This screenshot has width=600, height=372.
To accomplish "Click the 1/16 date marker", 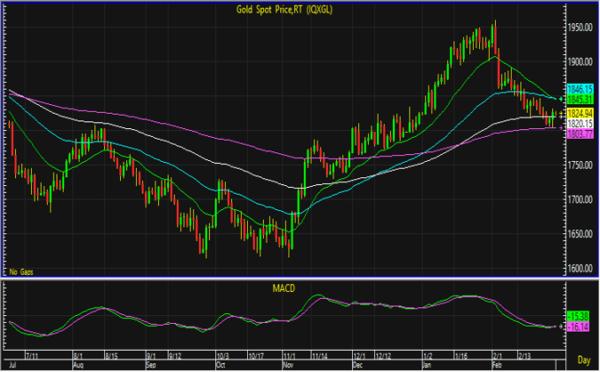I will 461,356.
